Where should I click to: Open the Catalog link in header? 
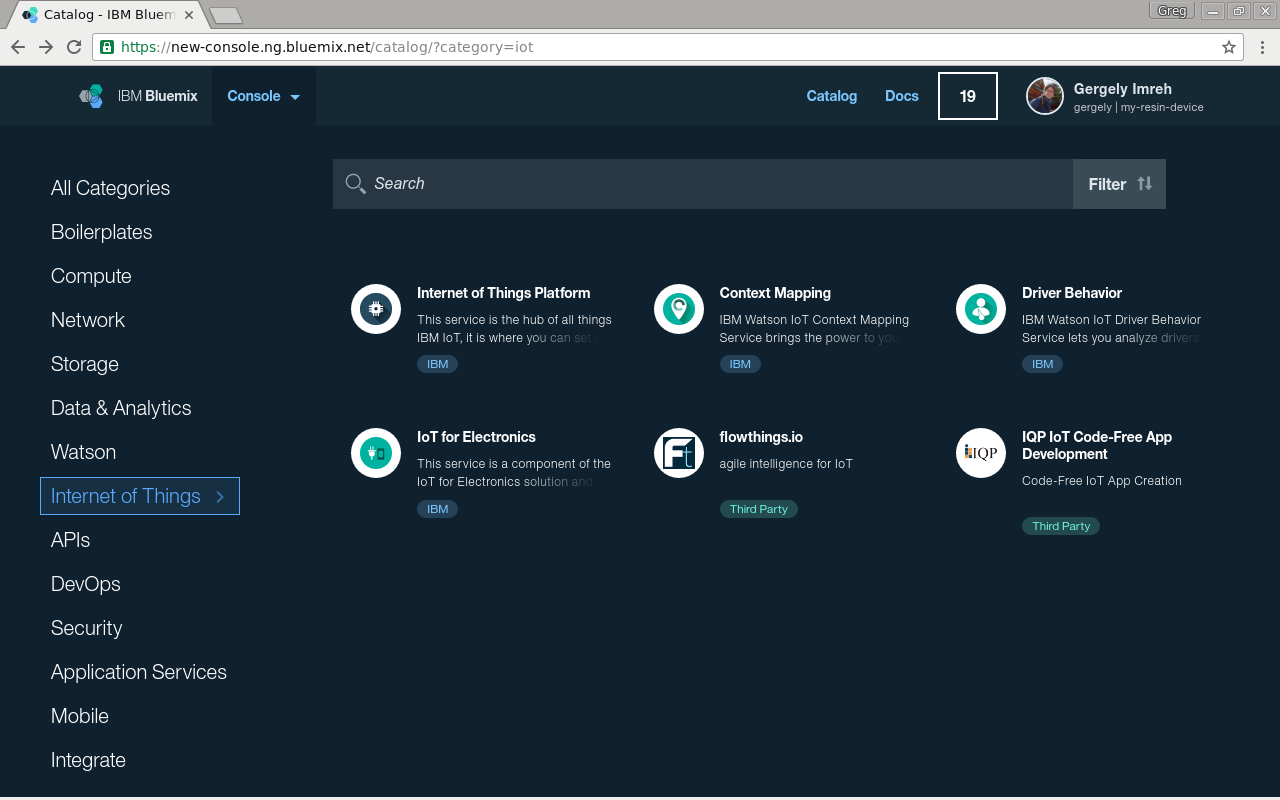pos(832,96)
